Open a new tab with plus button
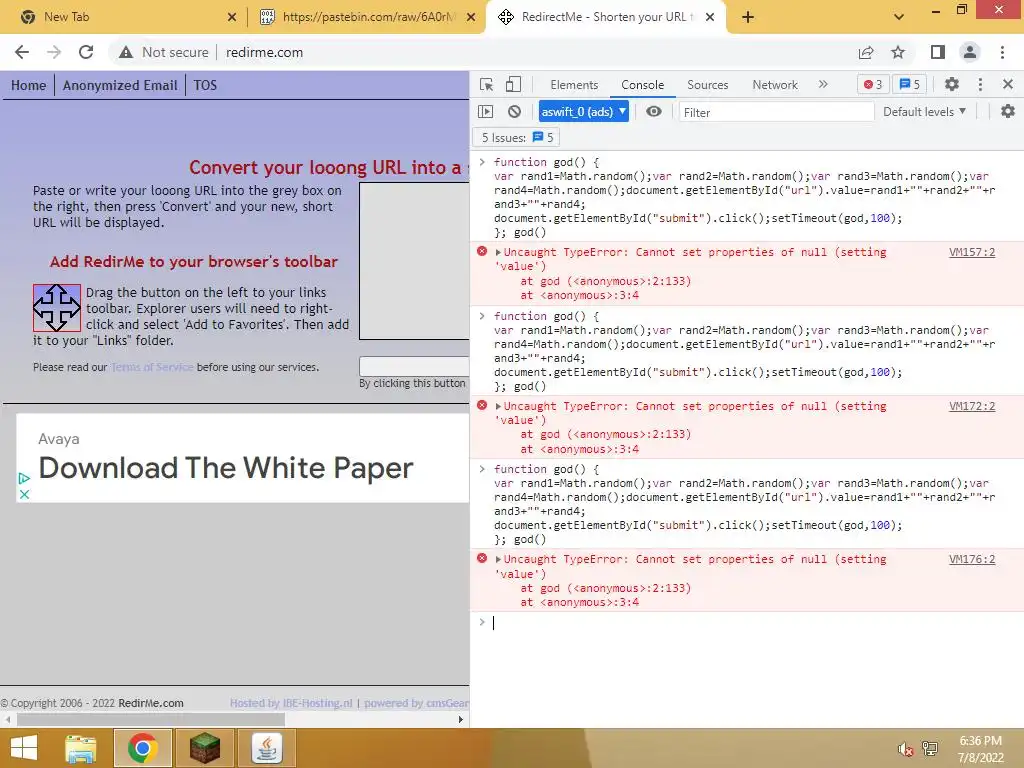Screen dimensions: 1024x768 [748, 17]
